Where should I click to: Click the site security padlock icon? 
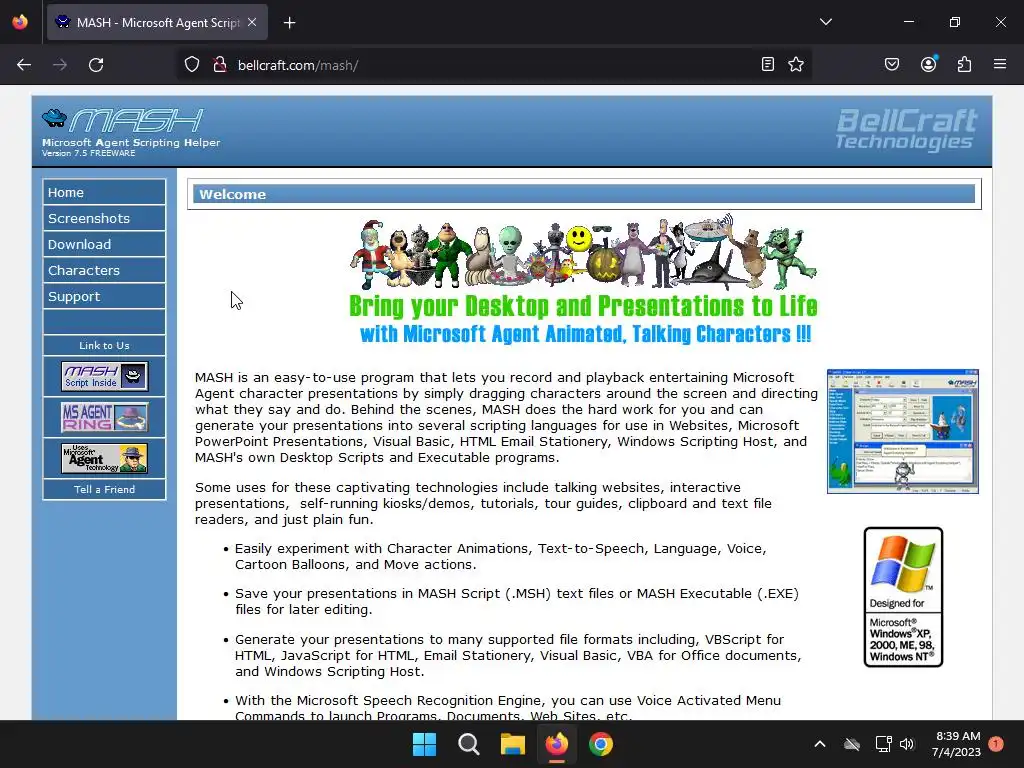220,65
